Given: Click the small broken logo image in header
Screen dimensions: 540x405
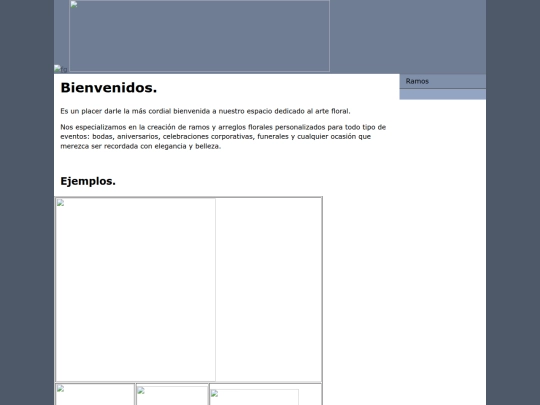Looking at the screenshot, I should tap(61, 69).
